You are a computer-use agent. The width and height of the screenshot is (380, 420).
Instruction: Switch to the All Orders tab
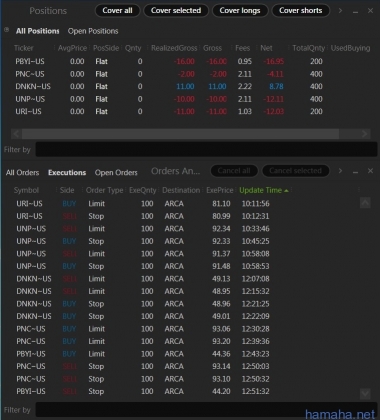click(22, 173)
